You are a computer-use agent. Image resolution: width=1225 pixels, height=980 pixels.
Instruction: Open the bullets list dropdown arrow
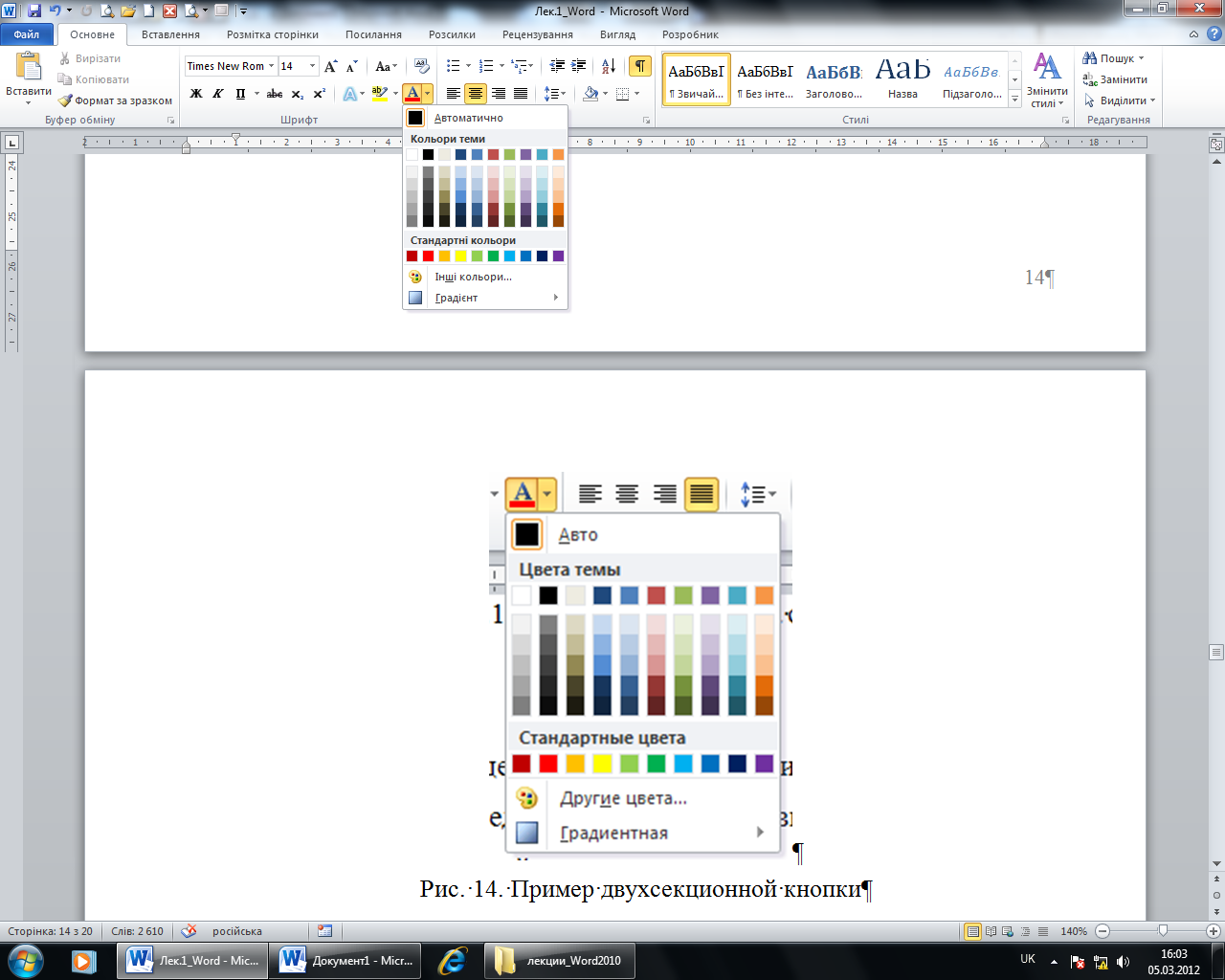468,66
